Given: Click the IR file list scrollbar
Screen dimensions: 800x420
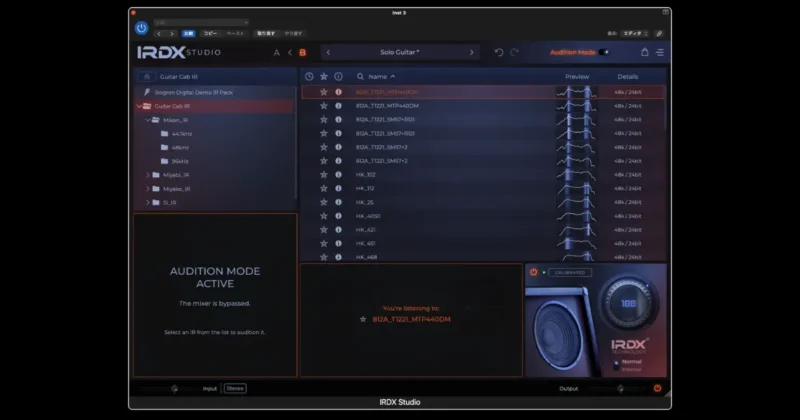Looking at the screenshot, I should coord(665,108).
